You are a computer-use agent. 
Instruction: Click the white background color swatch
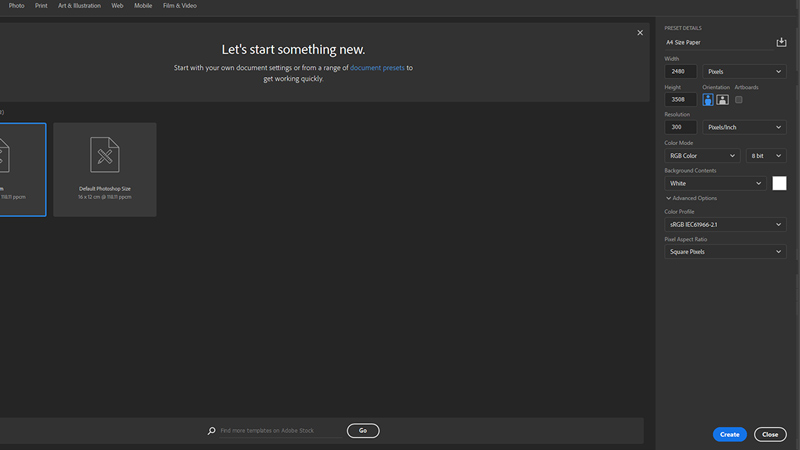779,183
